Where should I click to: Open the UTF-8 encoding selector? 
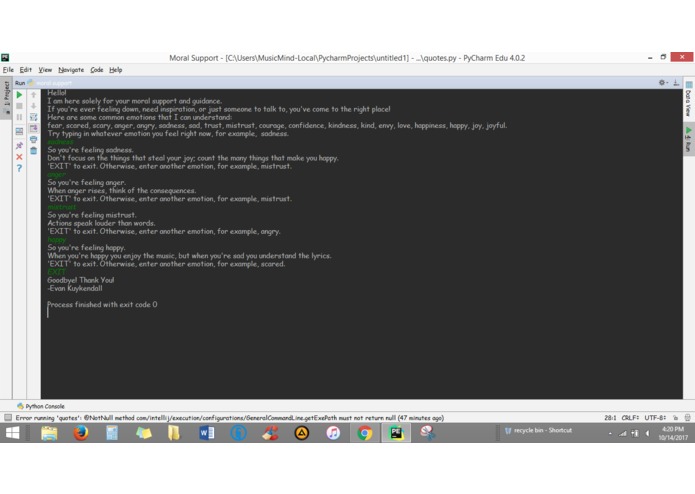pyautogui.click(x=655, y=417)
